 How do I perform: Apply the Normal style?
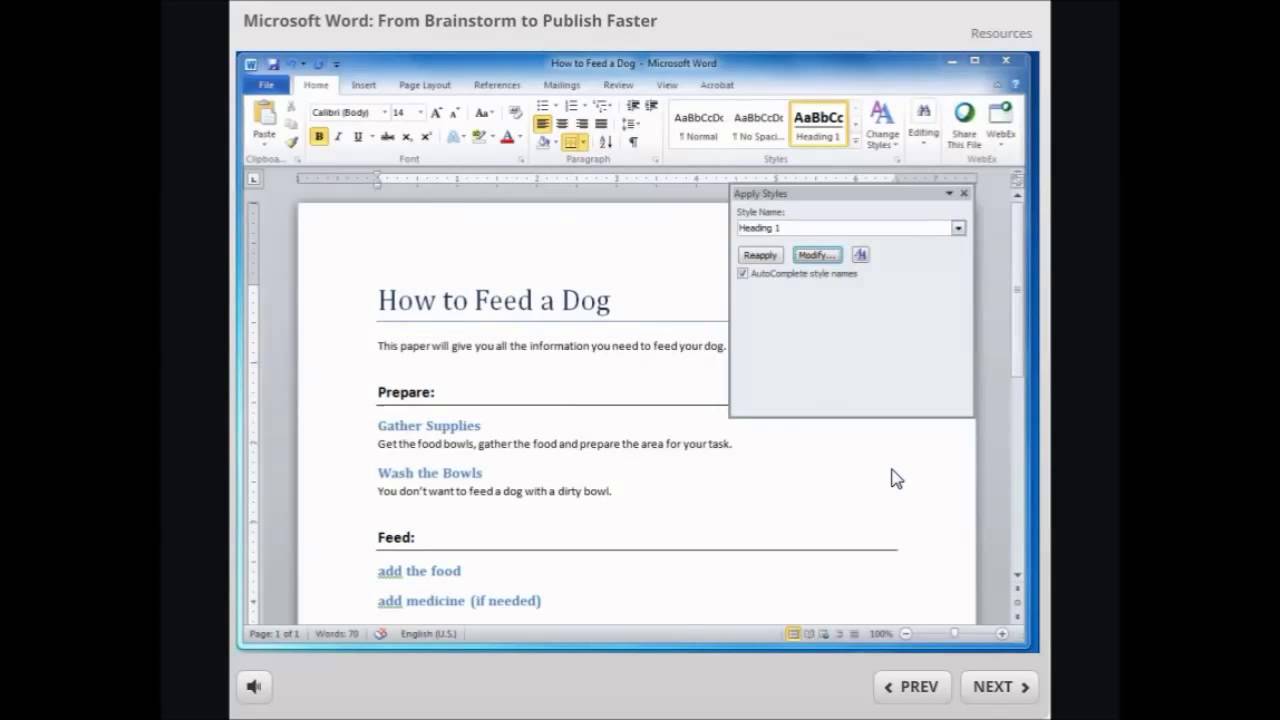pos(698,125)
